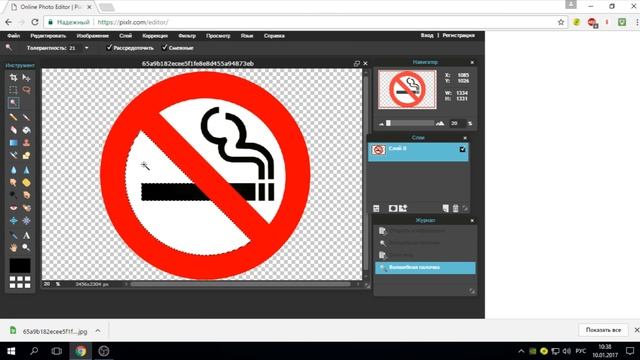
Task: Select the Gradient tool
Action: click(13, 143)
